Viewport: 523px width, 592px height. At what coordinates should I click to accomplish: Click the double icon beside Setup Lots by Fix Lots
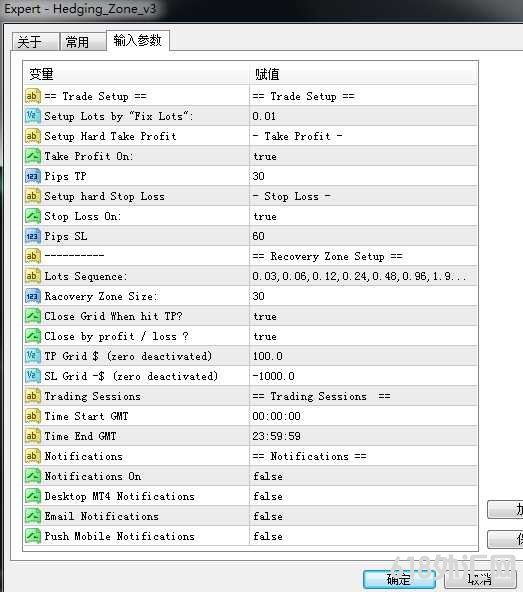(x=32, y=116)
